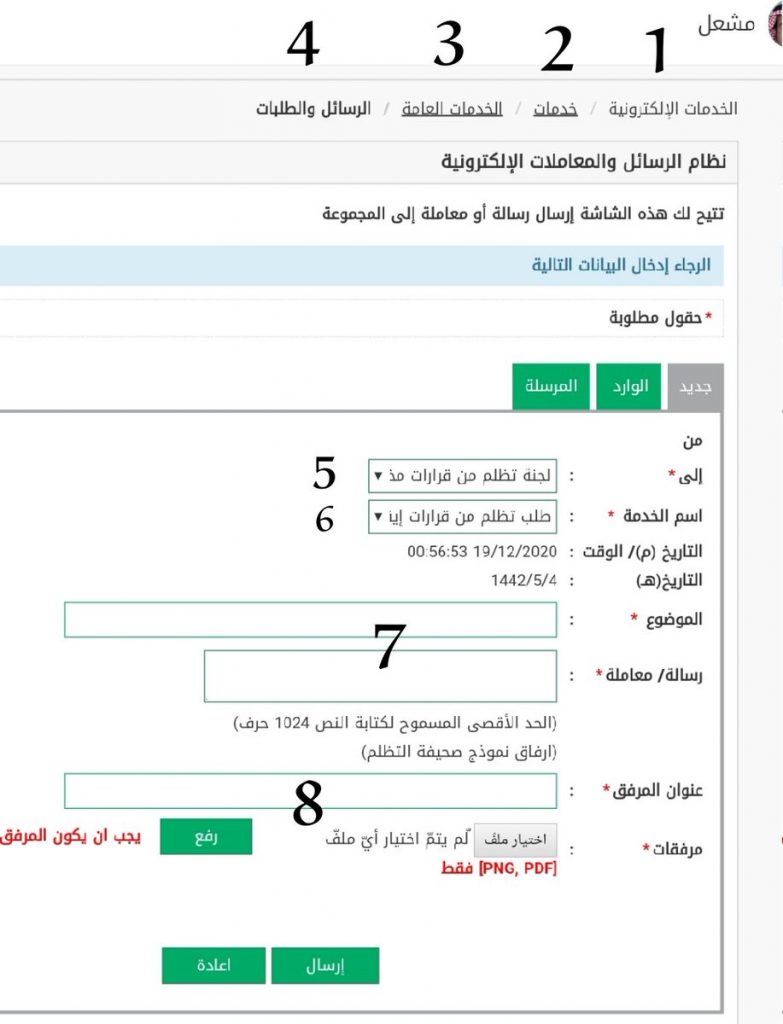Click the لم يتمّ اختيار أيّ ملفّ text
The image size is (783, 1024).
click(397, 839)
